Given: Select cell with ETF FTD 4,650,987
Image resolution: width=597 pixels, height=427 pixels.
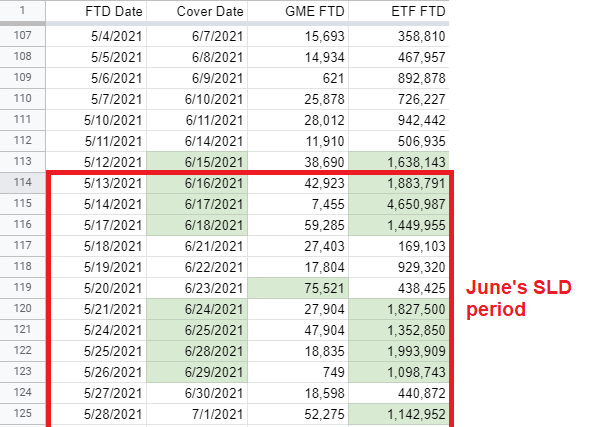Looking at the screenshot, I should point(399,204).
